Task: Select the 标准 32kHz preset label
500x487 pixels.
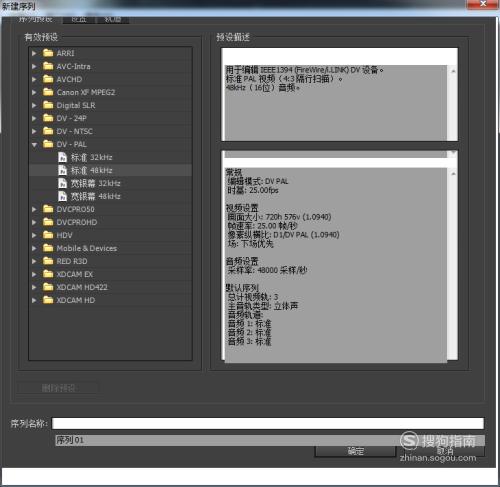Action: click(x=91, y=157)
